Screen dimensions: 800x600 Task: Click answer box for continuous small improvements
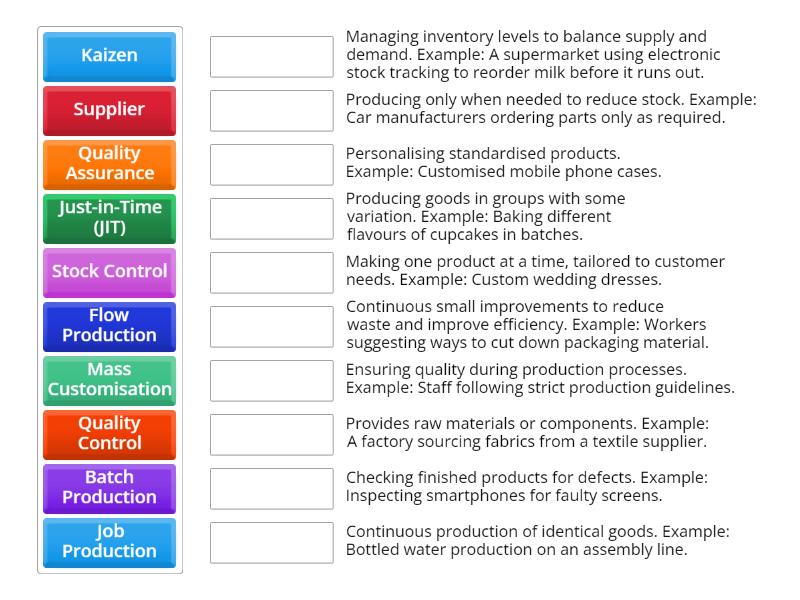pos(271,327)
